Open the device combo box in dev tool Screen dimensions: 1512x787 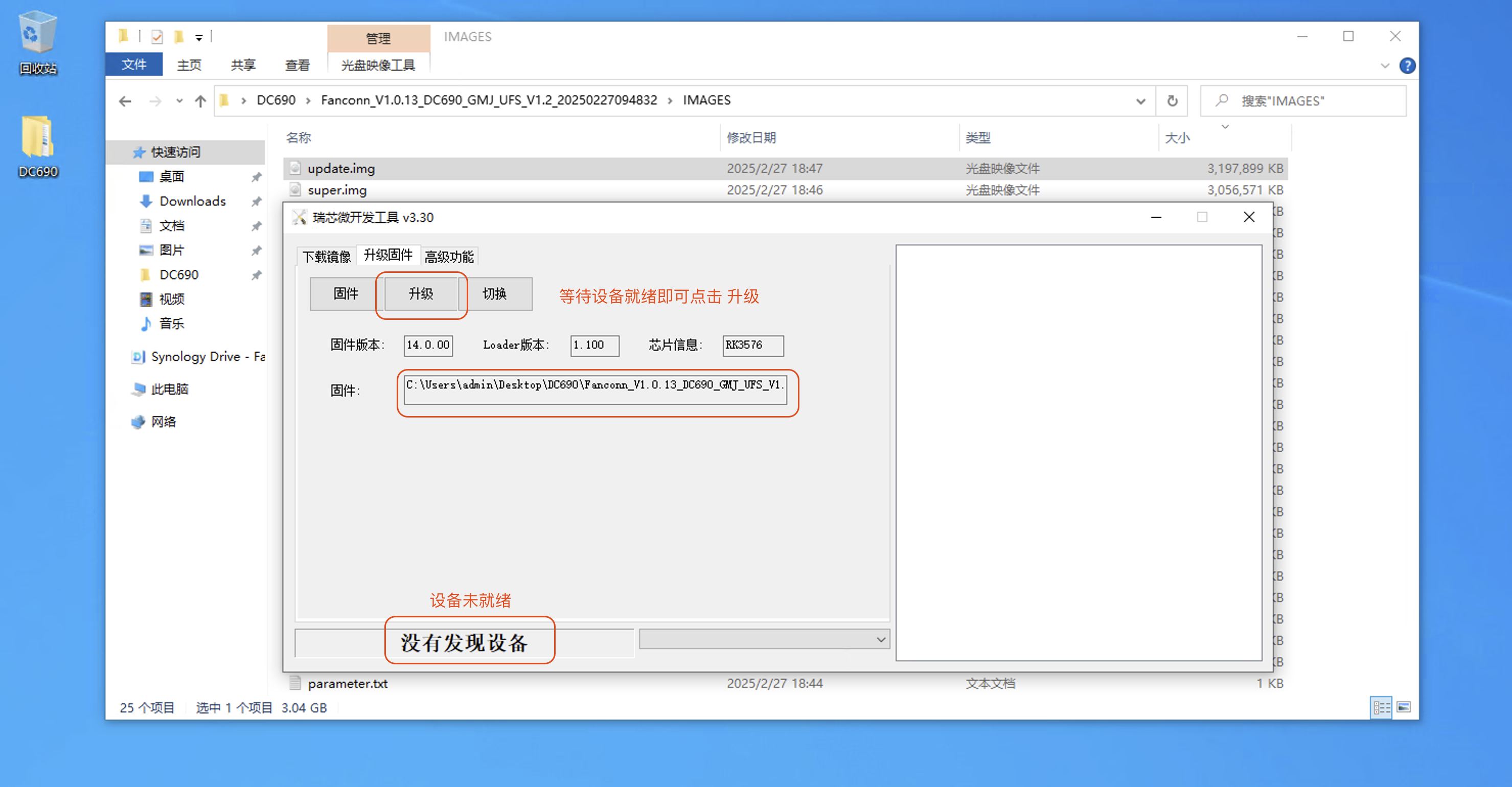click(x=764, y=639)
